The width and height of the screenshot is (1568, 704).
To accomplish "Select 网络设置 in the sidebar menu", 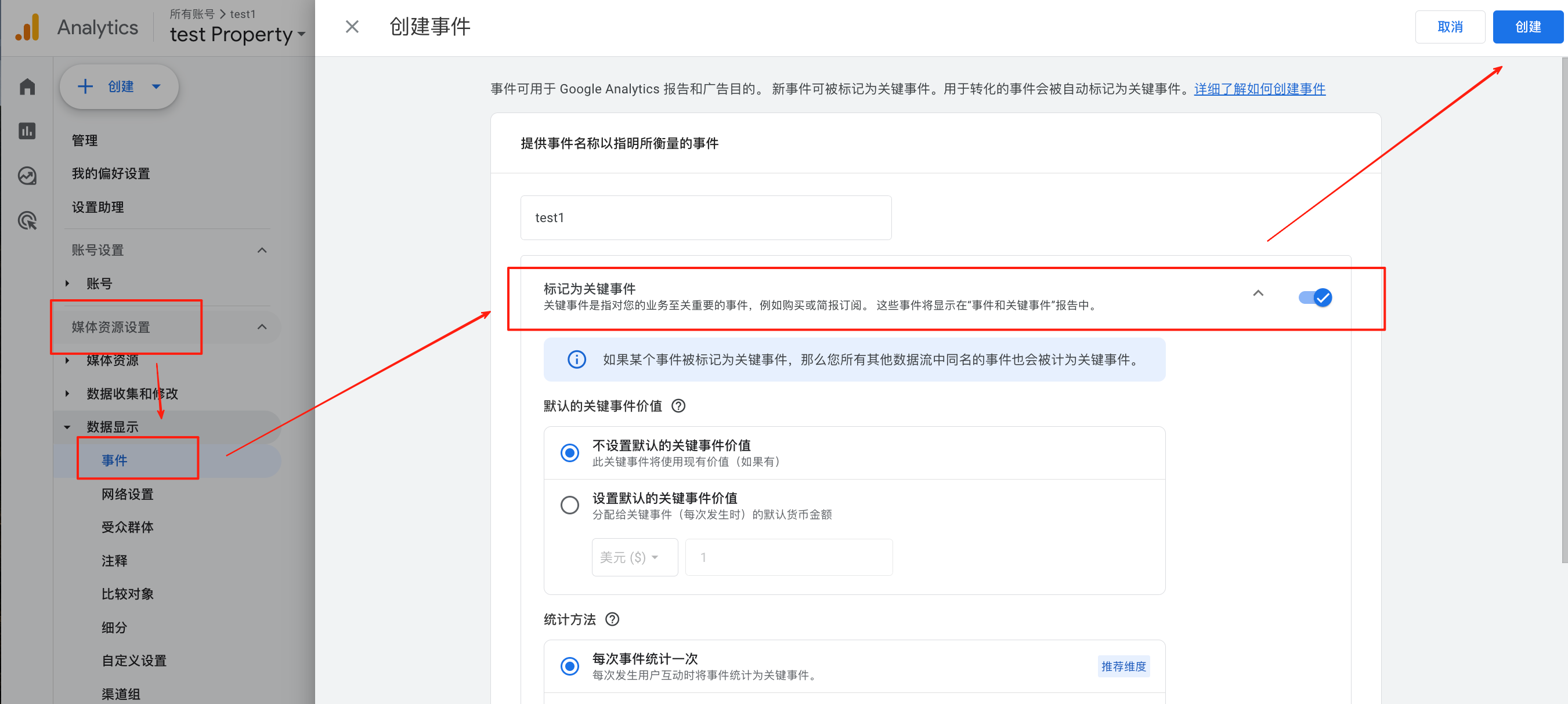I will [128, 494].
